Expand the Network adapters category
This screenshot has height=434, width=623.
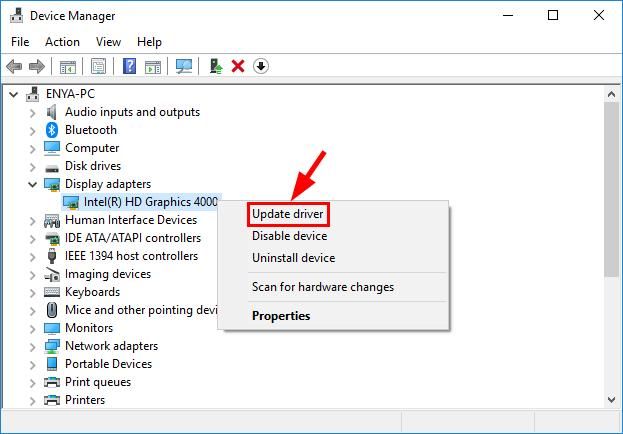coord(32,346)
